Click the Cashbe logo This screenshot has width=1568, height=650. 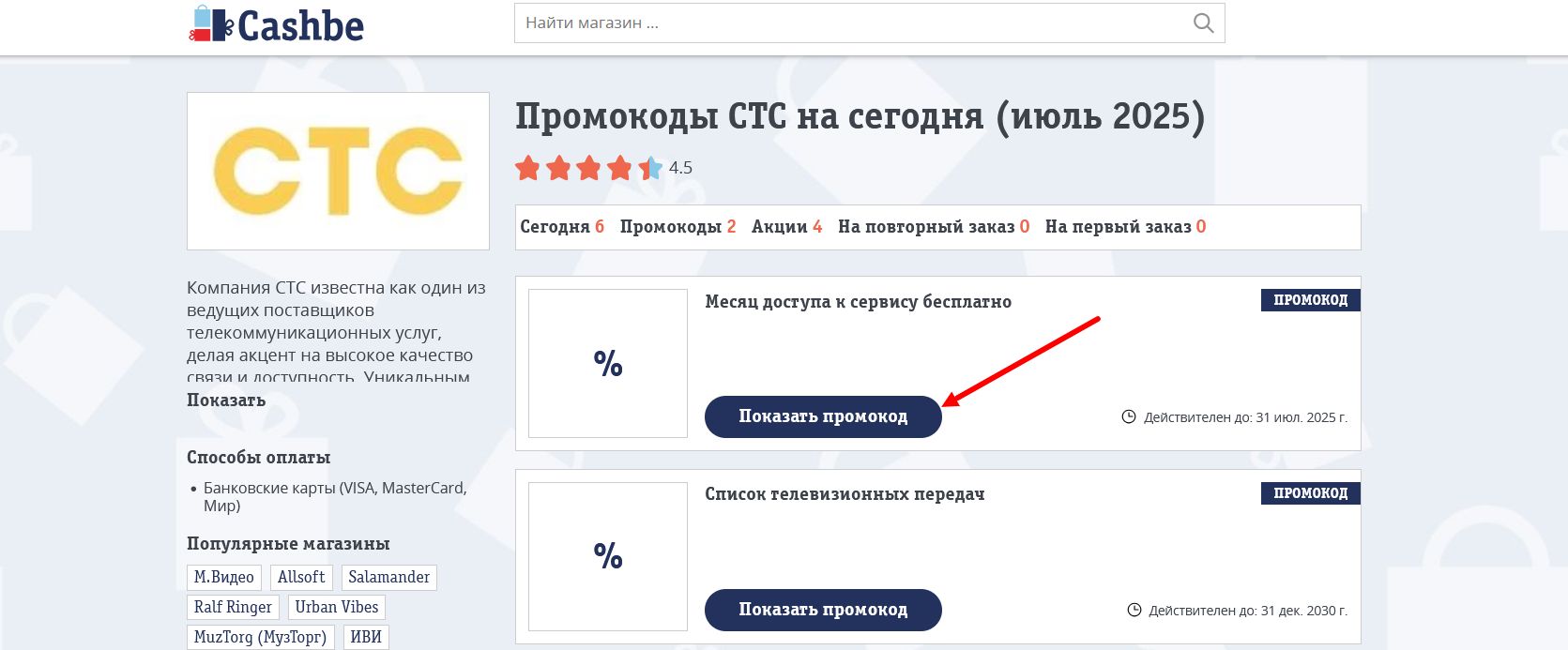click(277, 25)
